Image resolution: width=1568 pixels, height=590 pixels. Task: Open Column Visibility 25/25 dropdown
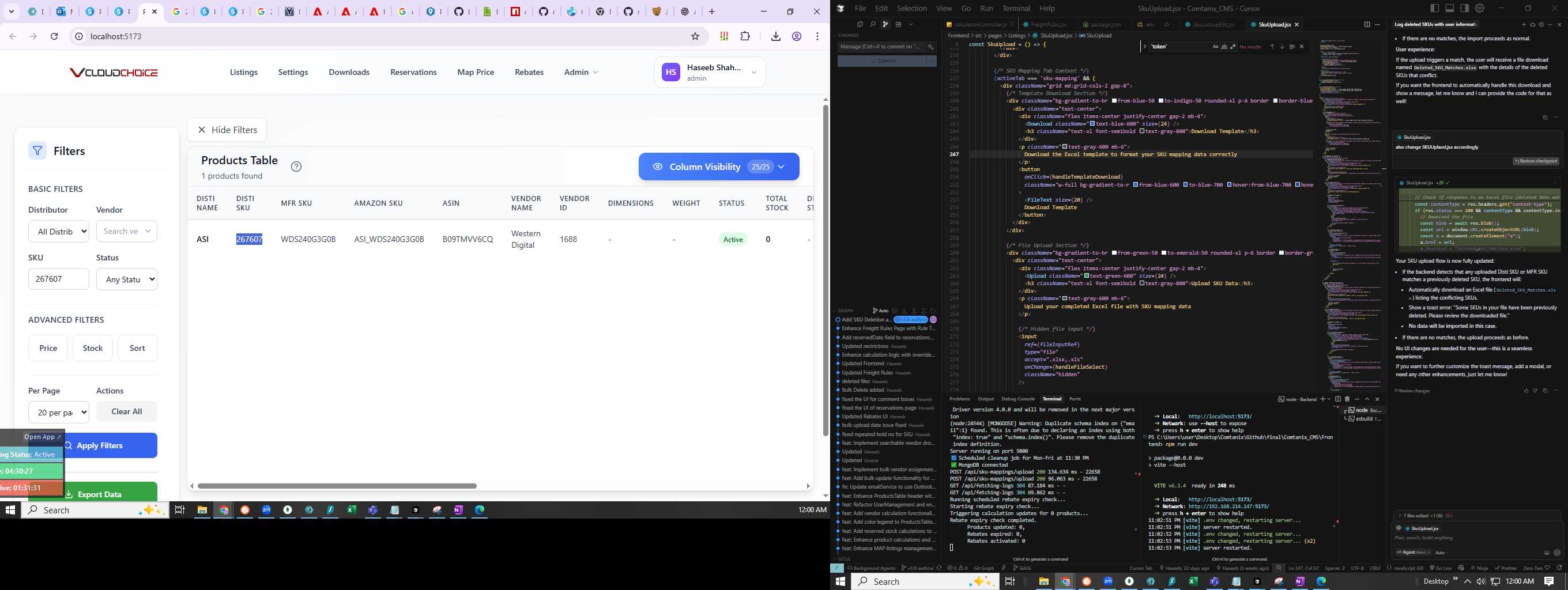tap(719, 167)
